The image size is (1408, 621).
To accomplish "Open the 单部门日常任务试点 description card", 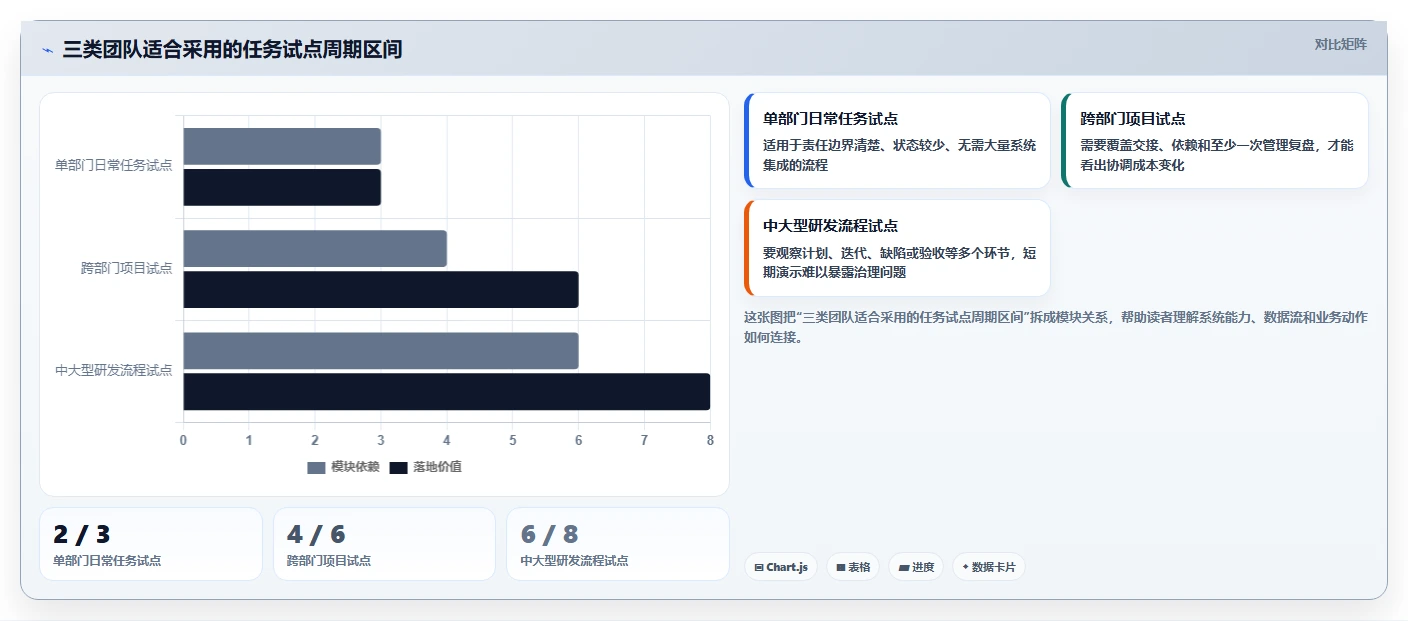I will [x=897, y=141].
